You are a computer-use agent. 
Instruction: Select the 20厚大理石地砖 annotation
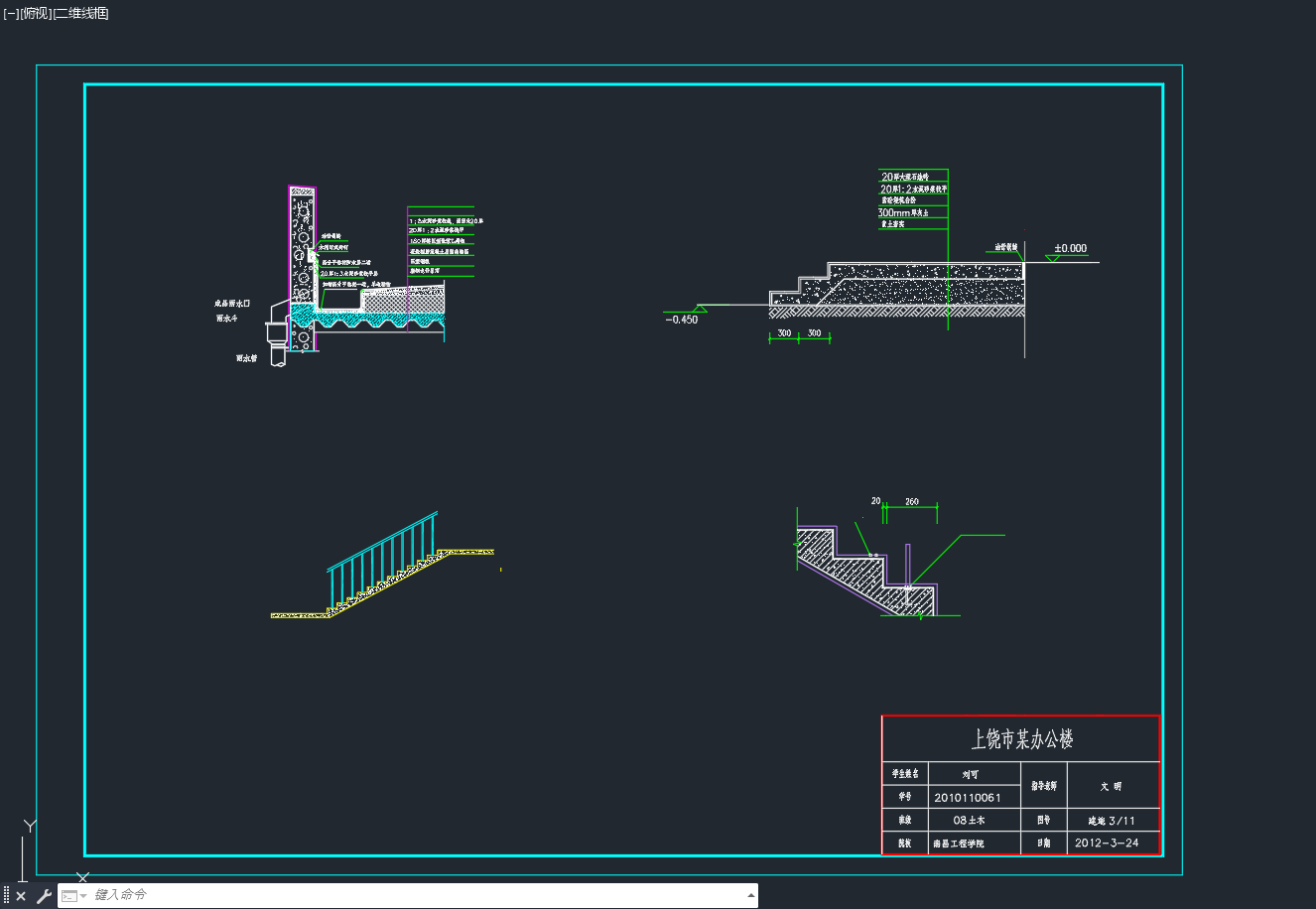(905, 177)
